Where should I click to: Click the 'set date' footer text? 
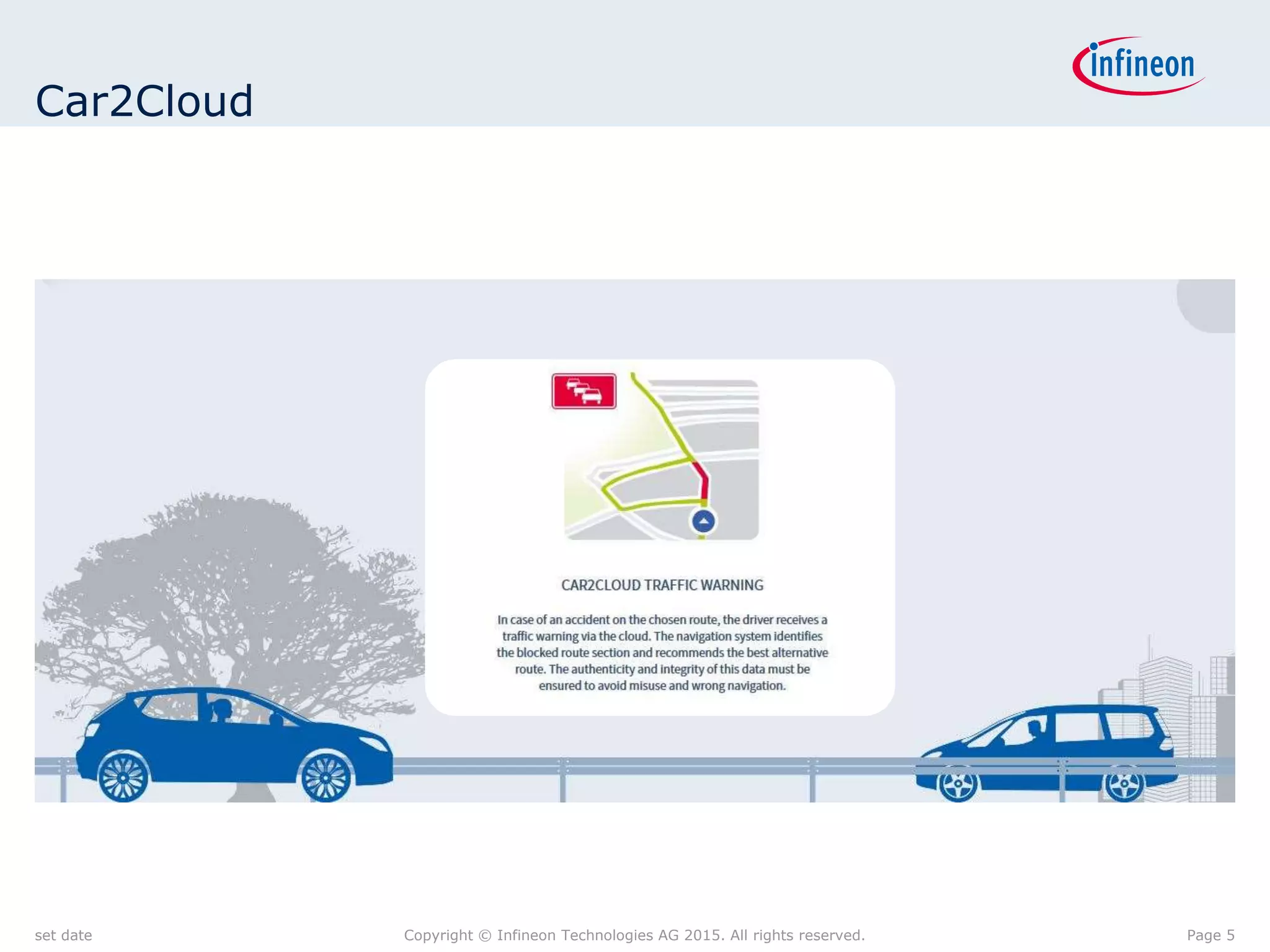point(63,935)
